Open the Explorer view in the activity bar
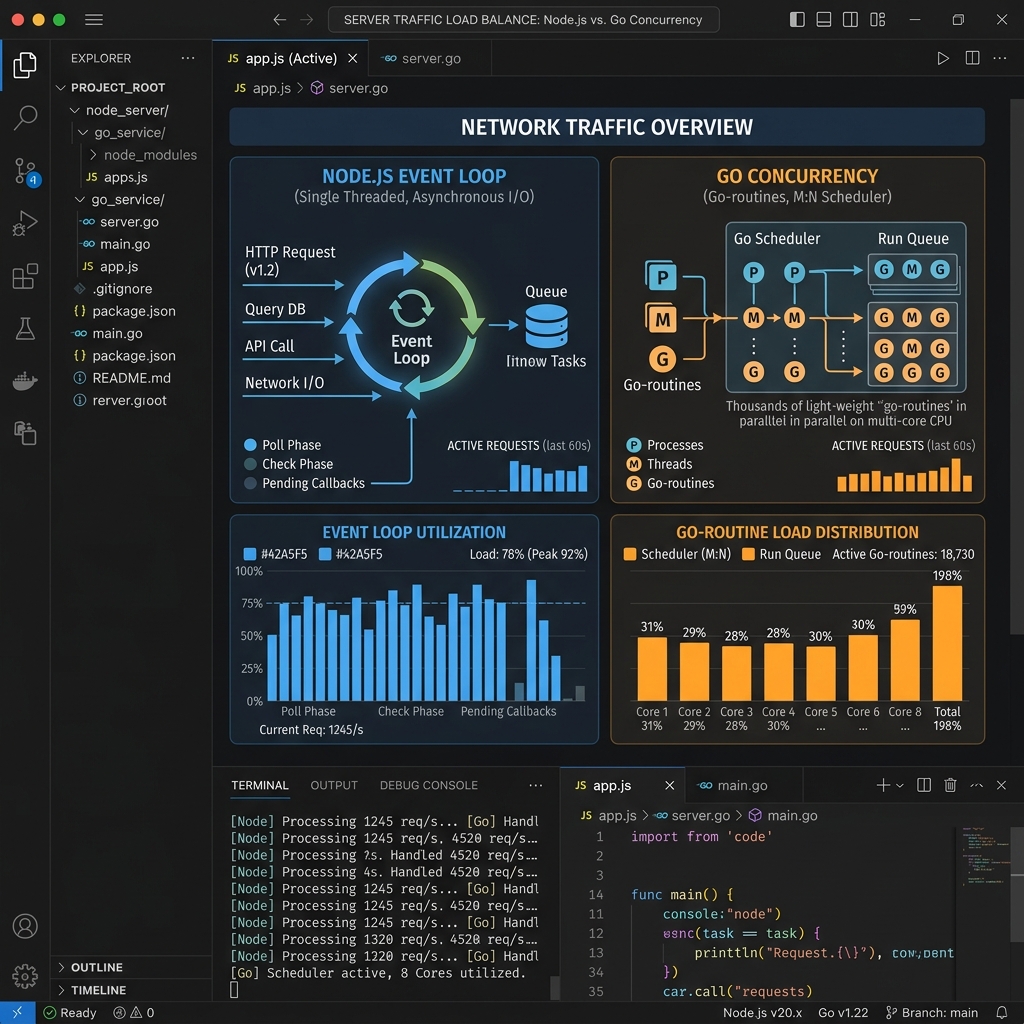1024x1024 pixels. point(25,65)
